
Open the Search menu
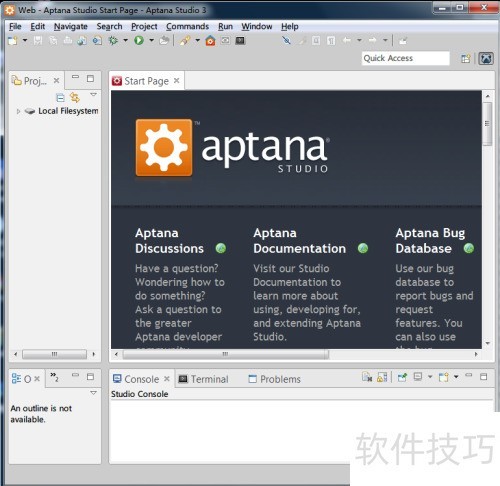pyautogui.click(x=109, y=26)
